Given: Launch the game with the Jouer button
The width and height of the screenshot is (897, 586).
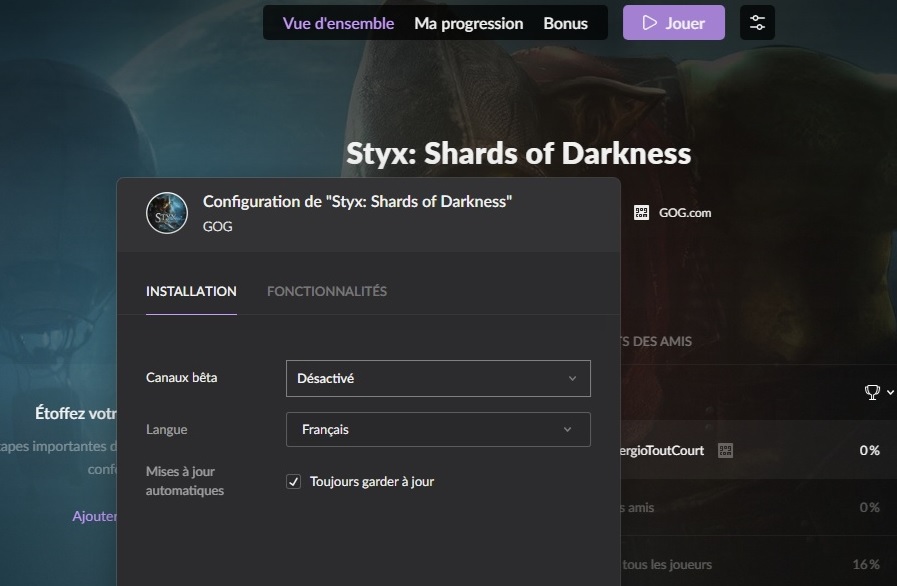Looking at the screenshot, I should pos(673,22).
